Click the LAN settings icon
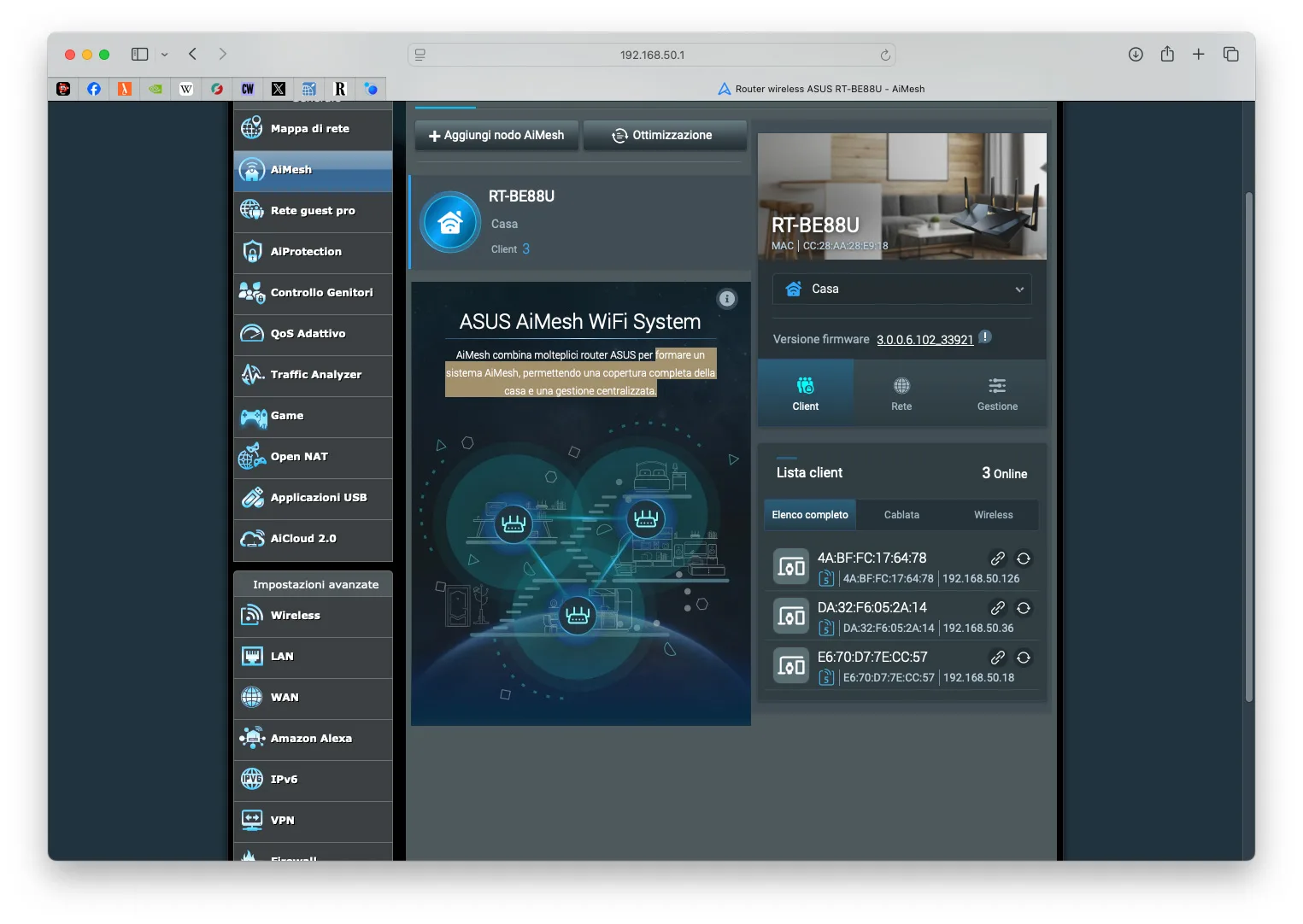Screen dimensions: 1303x924 252,656
